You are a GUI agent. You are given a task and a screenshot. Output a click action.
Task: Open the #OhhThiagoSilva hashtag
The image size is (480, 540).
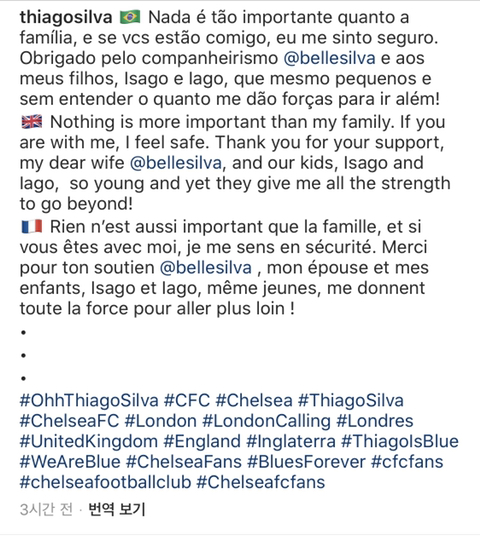(x=89, y=401)
